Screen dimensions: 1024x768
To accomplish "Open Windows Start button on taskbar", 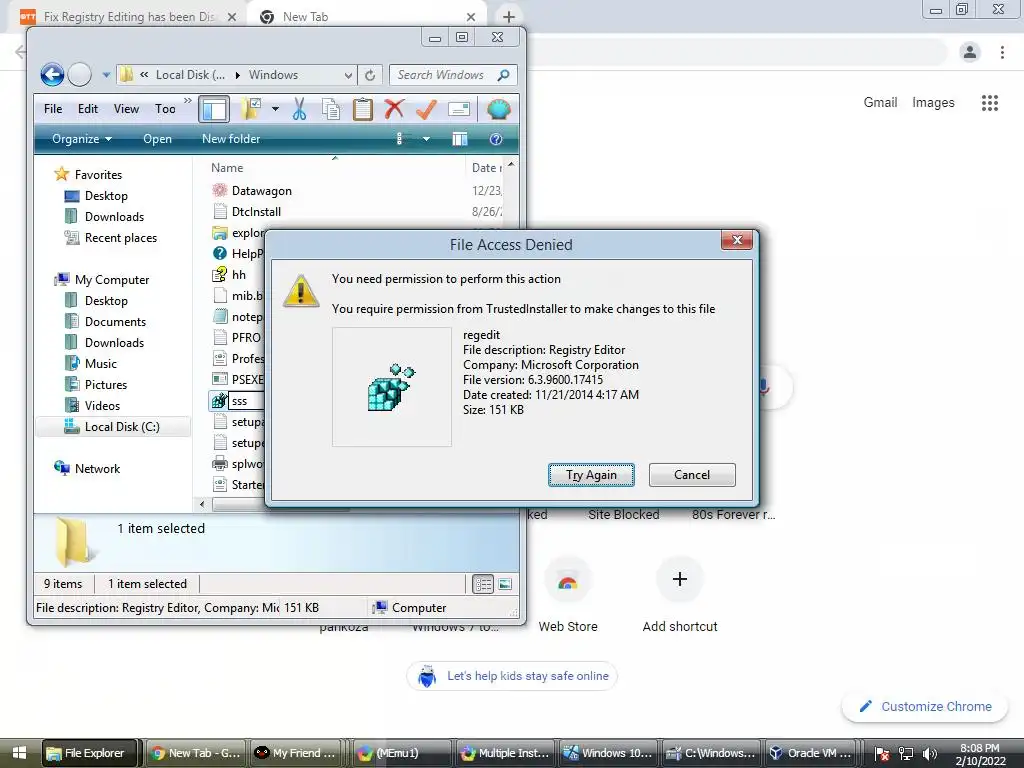I will coord(19,753).
